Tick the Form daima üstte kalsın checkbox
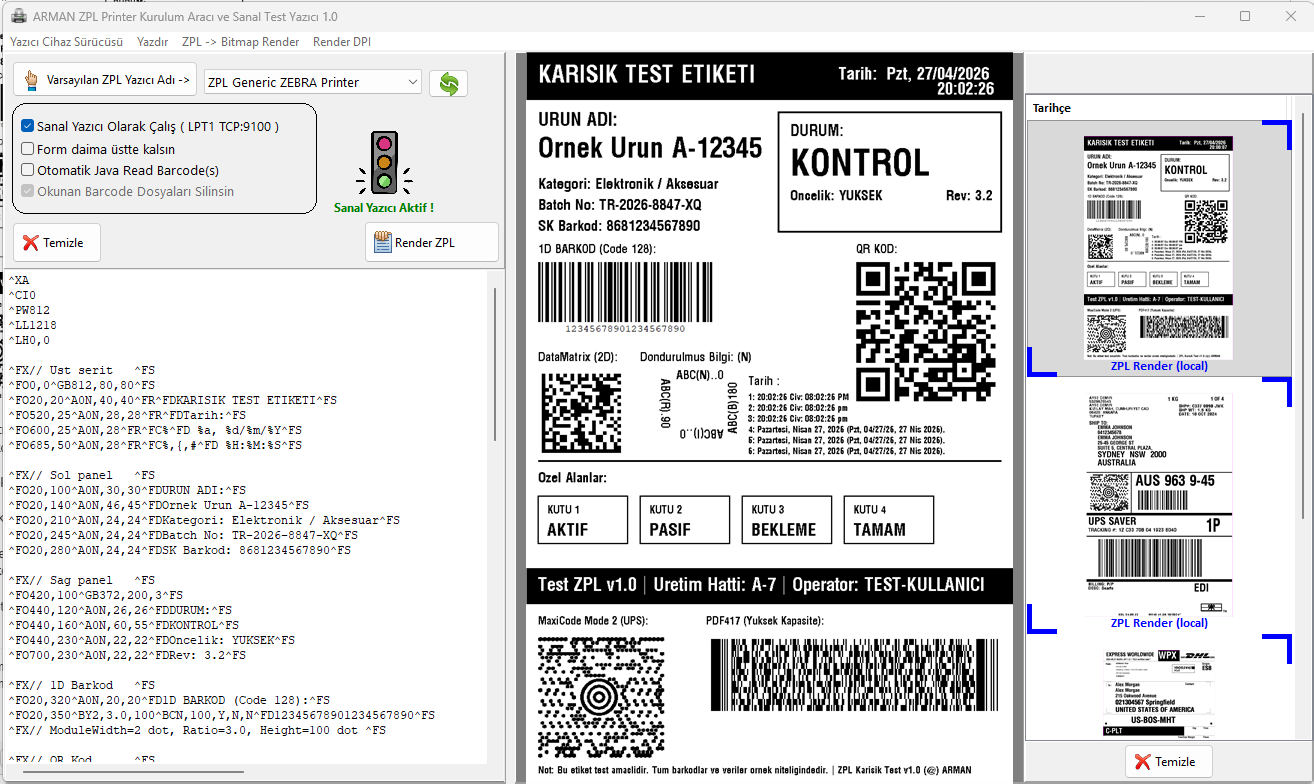Image resolution: width=1314 pixels, height=784 pixels. [x=28, y=149]
